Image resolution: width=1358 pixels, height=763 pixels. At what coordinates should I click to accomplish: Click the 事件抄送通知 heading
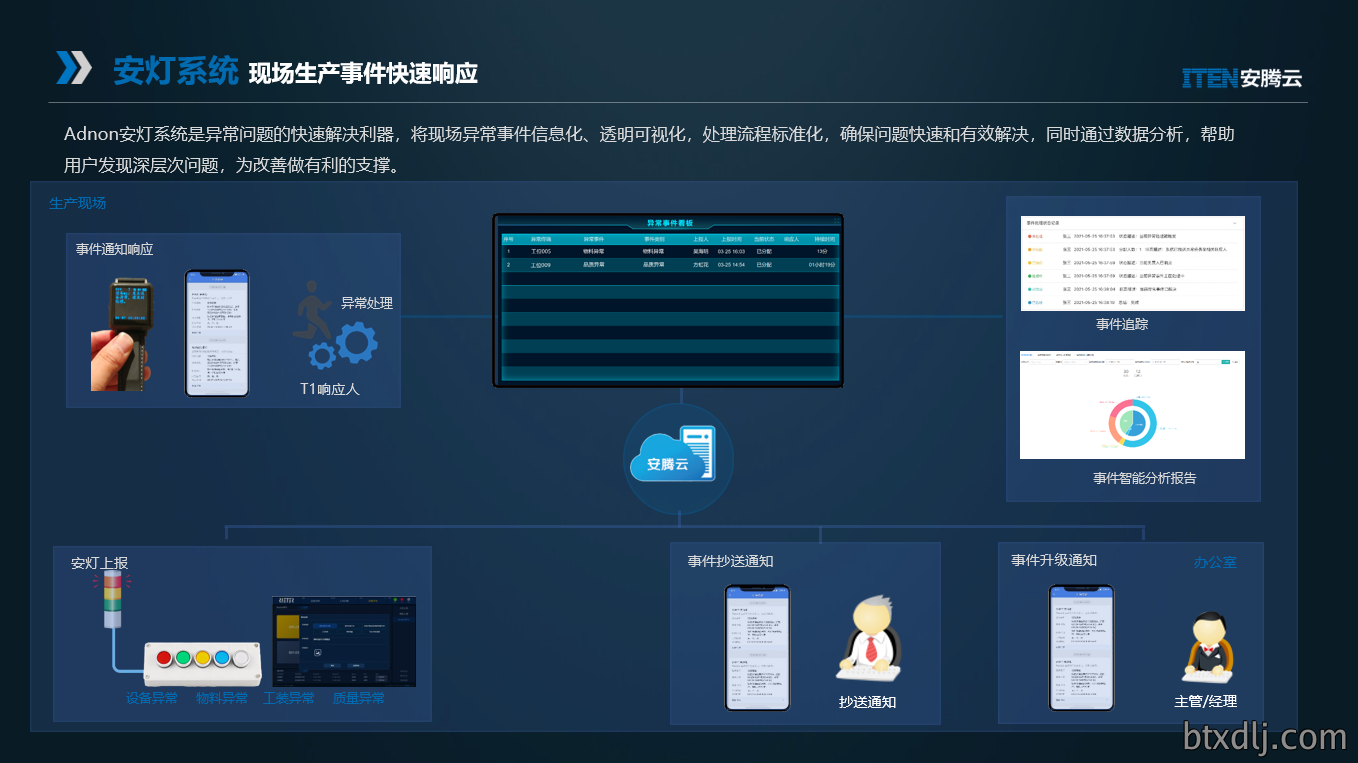point(730,561)
